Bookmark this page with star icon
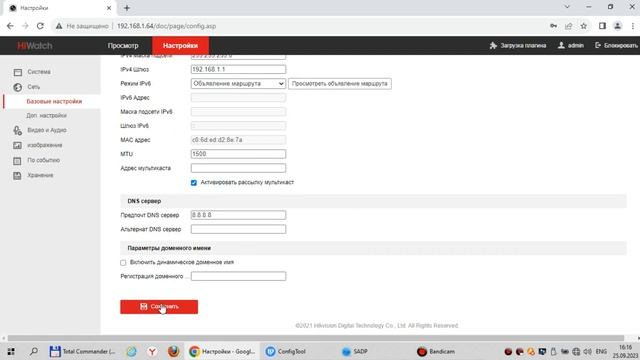 pyautogui.click(x=584, y=26)
